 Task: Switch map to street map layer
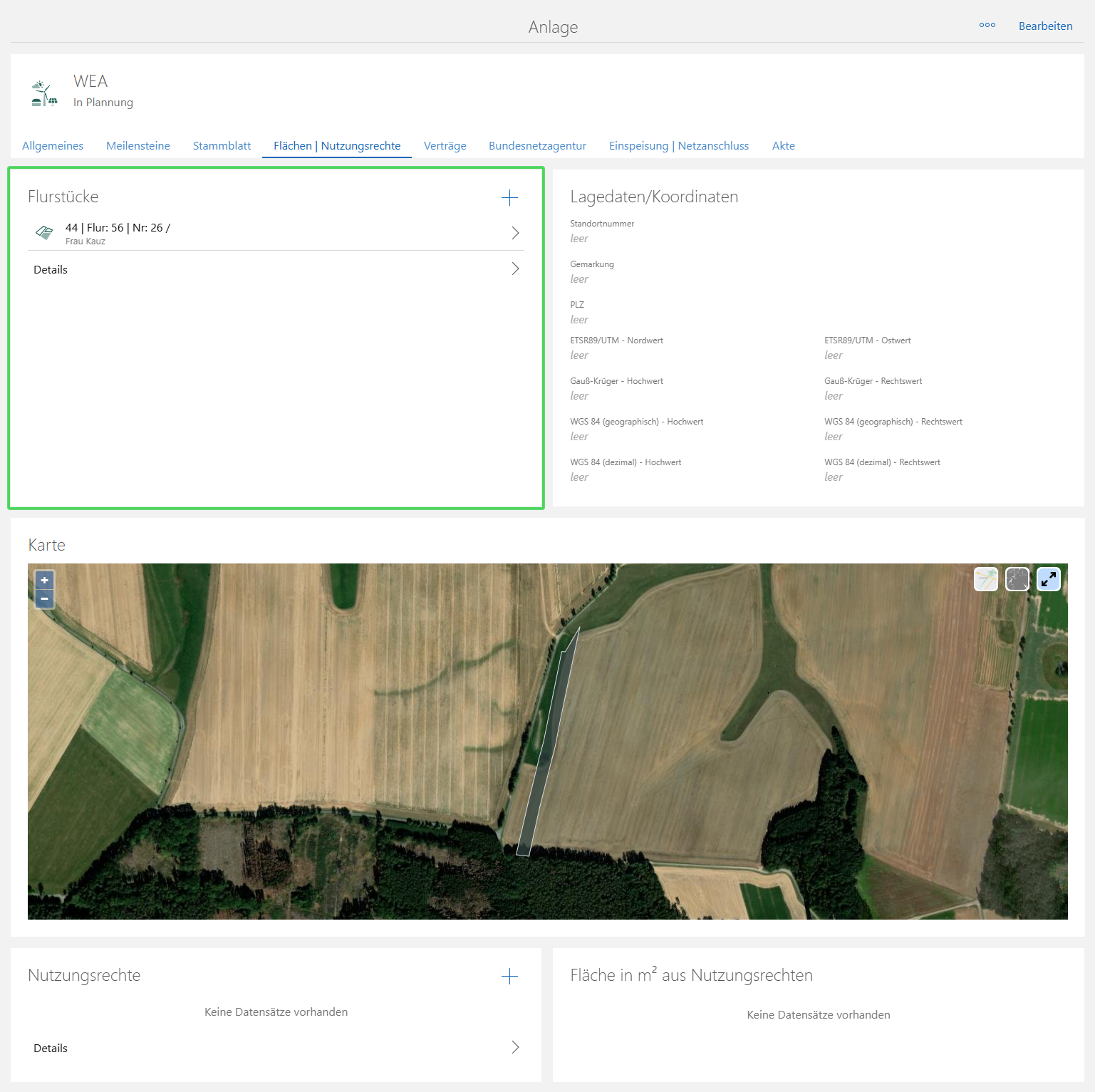(x=986, y=579)
